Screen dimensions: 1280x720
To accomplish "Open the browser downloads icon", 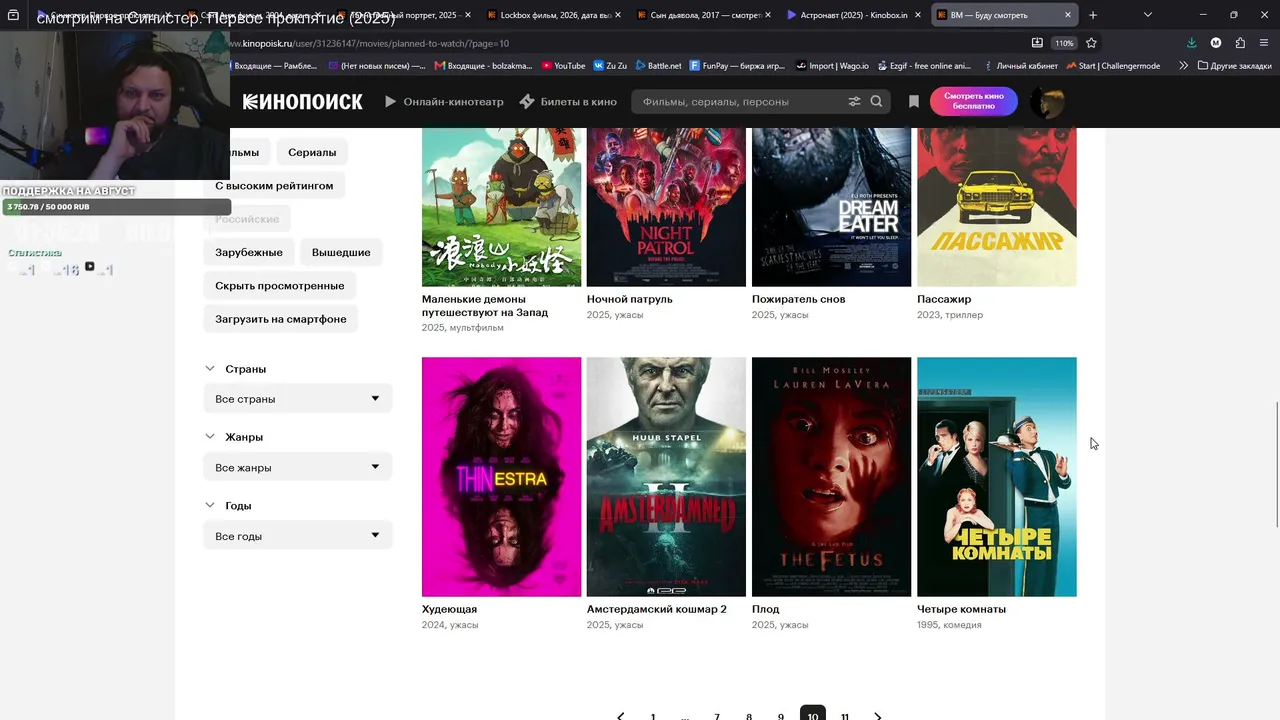I will tap(1191, 43).
